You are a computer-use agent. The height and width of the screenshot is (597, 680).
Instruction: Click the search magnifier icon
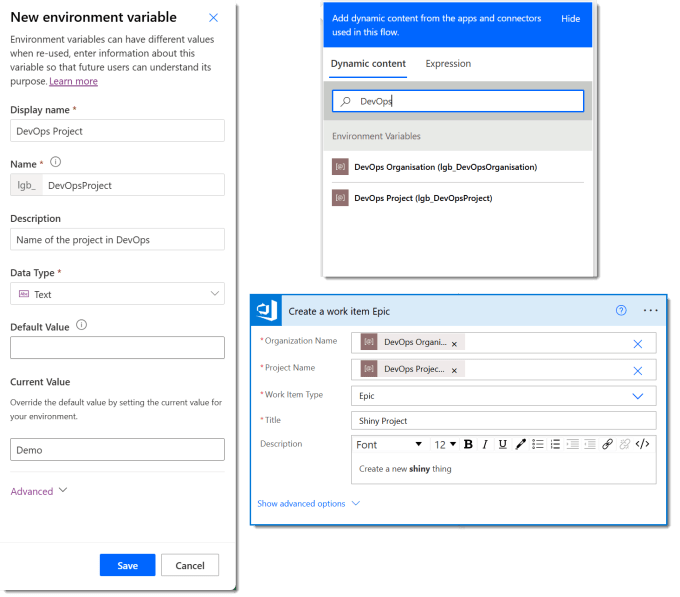point(346,101)
